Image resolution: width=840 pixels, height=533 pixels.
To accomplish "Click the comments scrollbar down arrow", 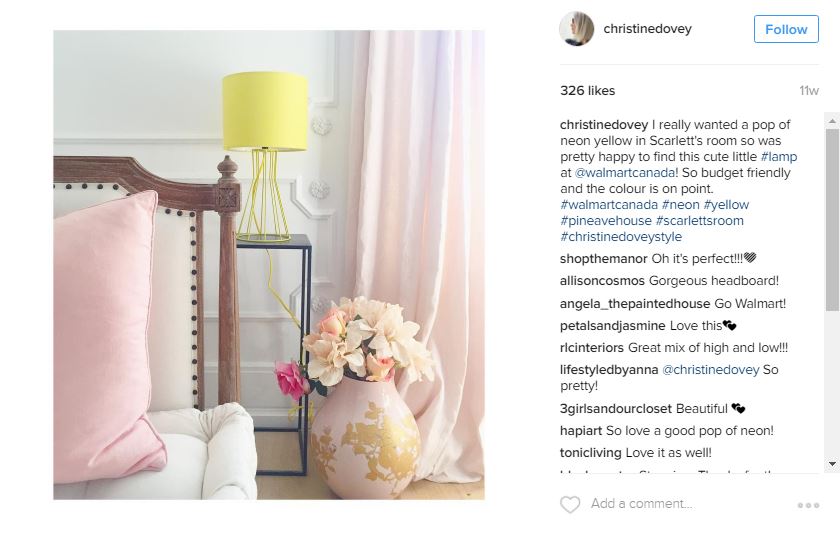I will [832, 464].
